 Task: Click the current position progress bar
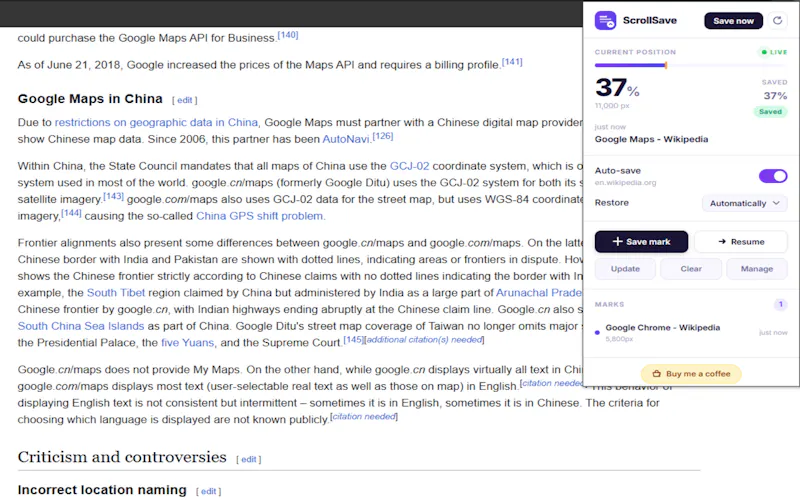691,65
